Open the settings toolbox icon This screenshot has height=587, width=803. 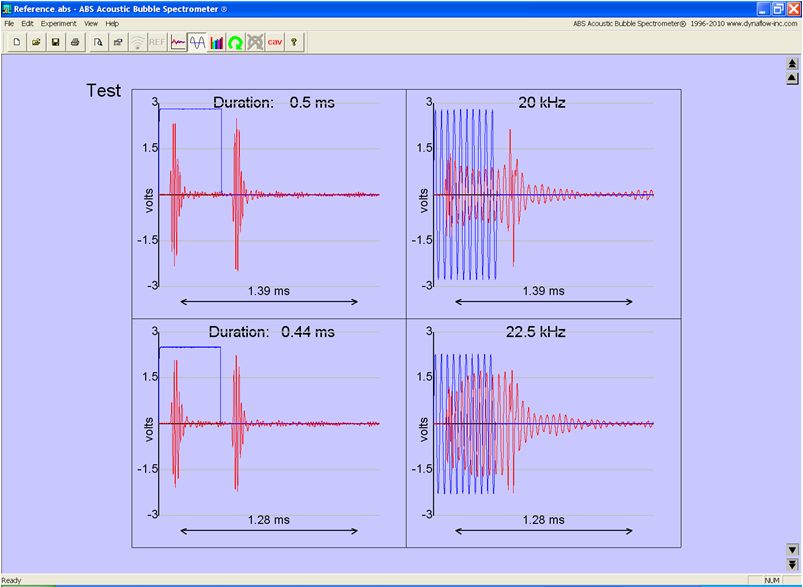coord(118,42)
